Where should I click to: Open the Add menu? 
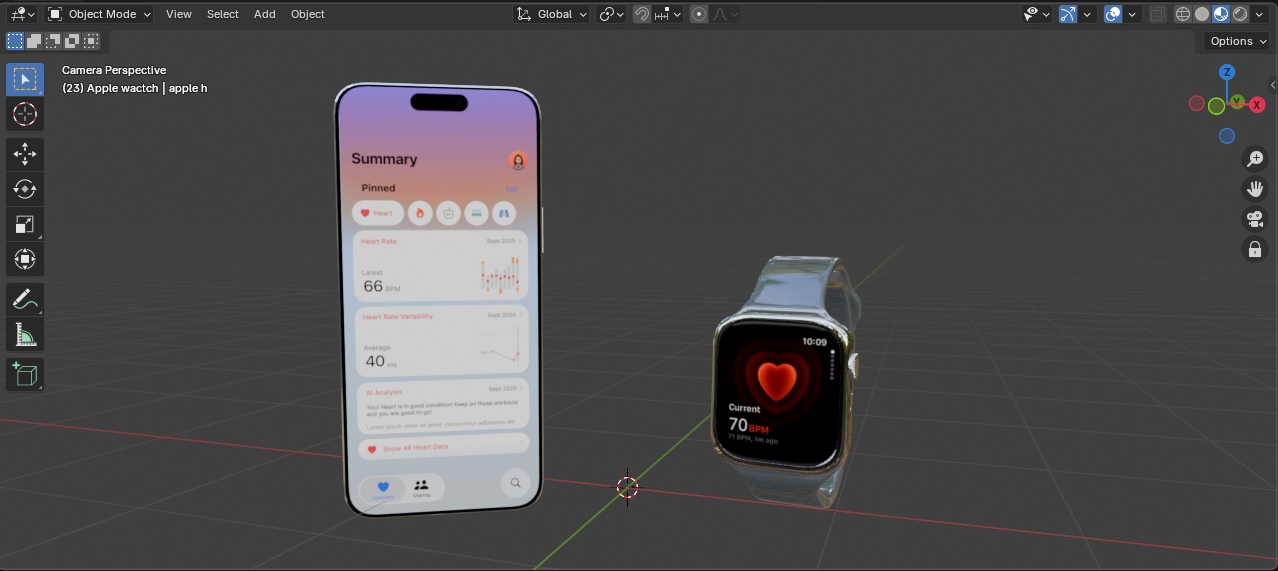pyautogui.click(x=265, y=14)
